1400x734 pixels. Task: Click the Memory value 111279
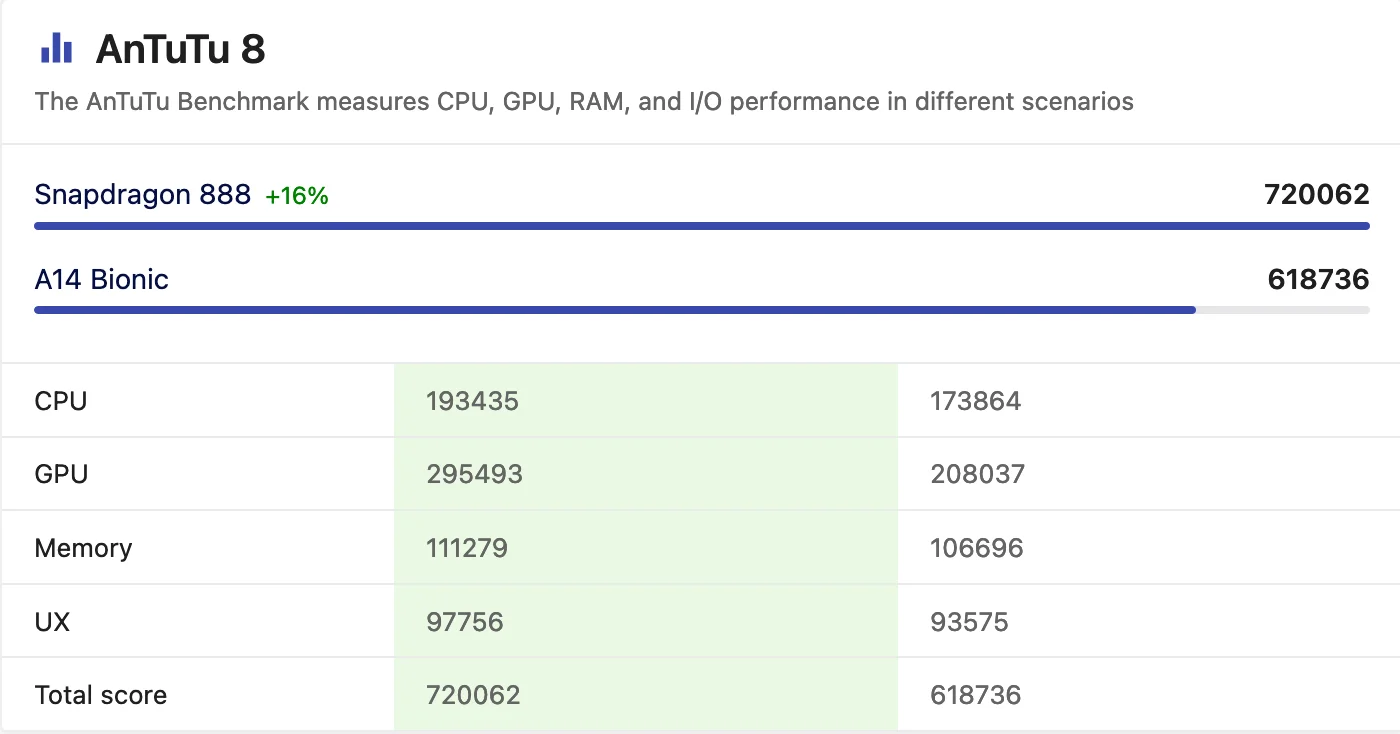pyautogui.click(x=467, y=548)
